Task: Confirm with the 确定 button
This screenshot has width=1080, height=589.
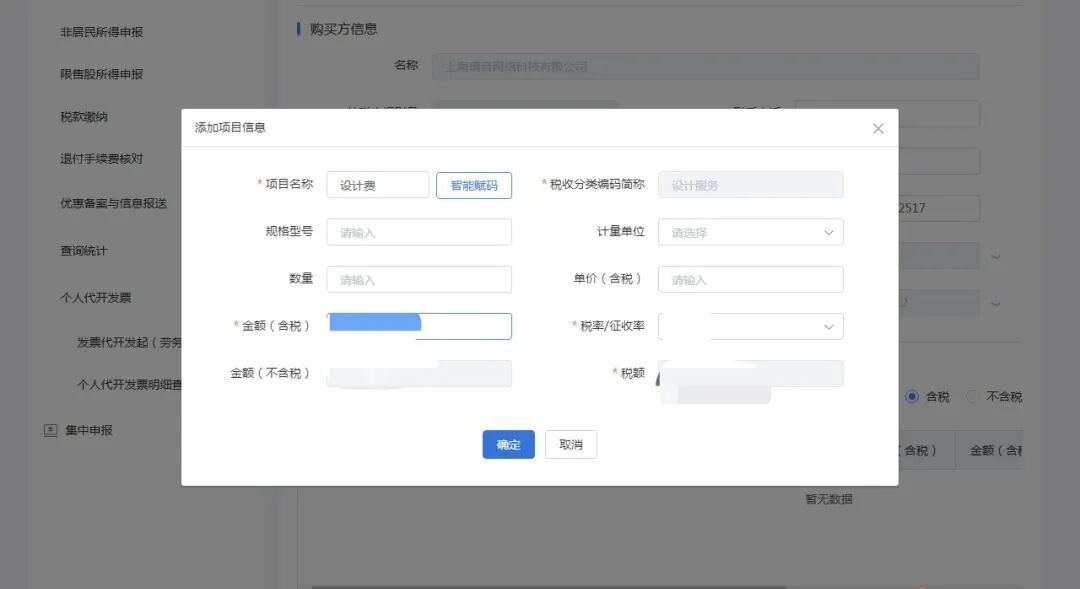Action: point(508,445)
